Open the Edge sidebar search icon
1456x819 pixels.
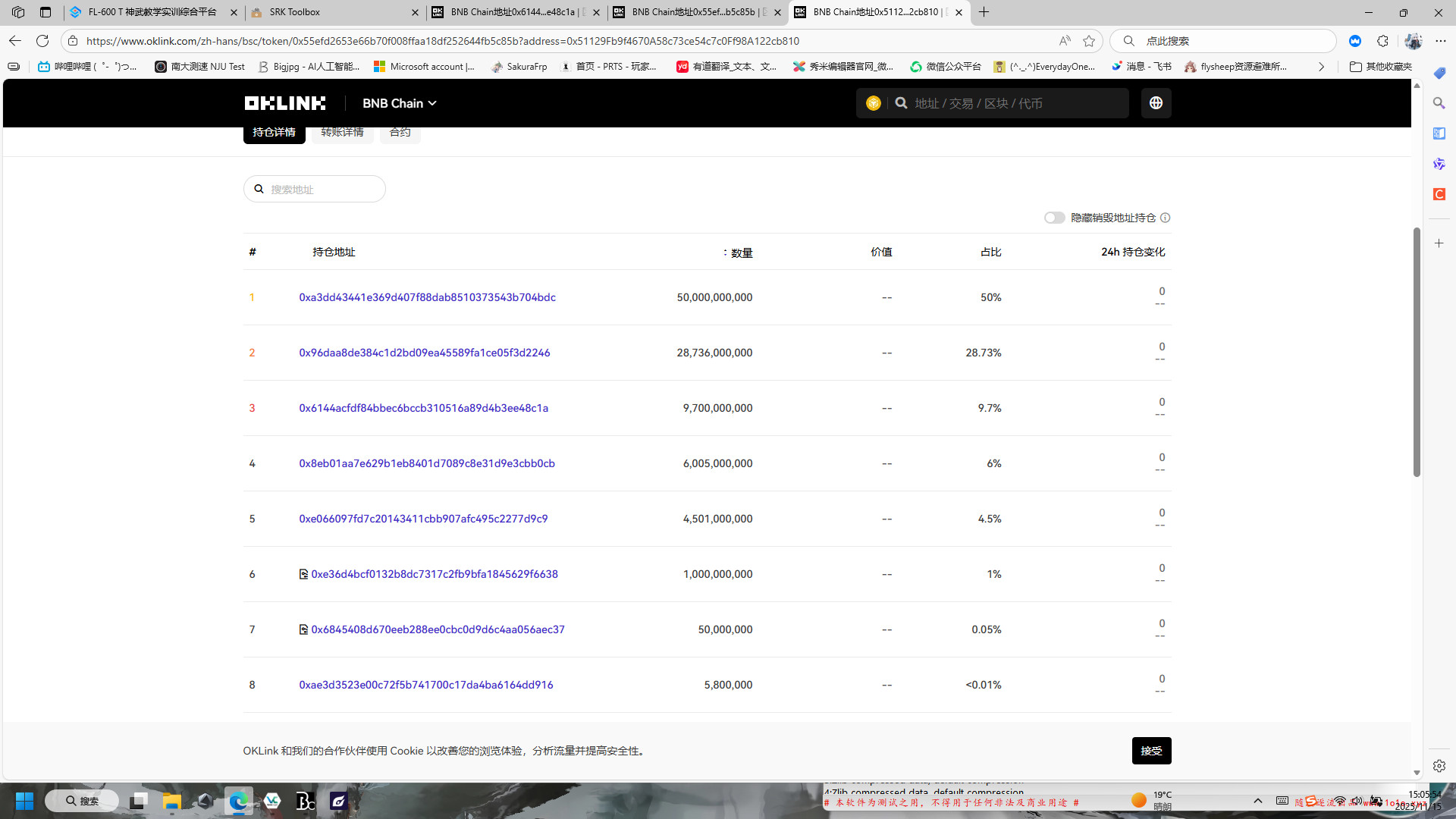coord(1439,103)
